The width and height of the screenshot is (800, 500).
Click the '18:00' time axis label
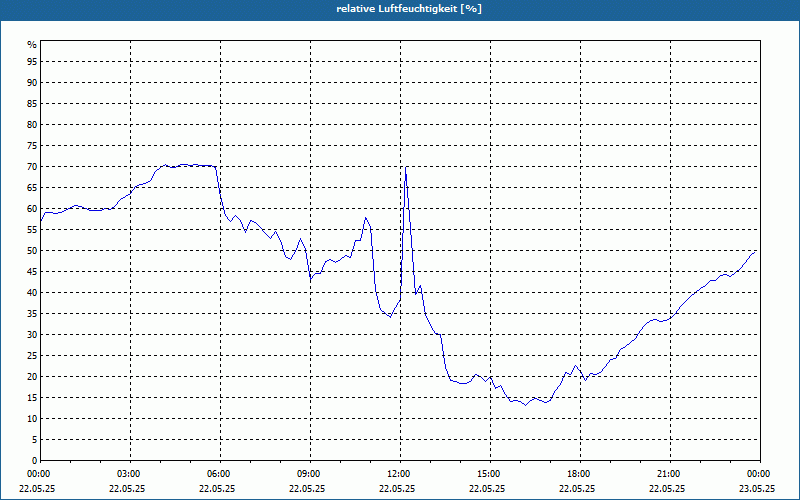point(578,474)
